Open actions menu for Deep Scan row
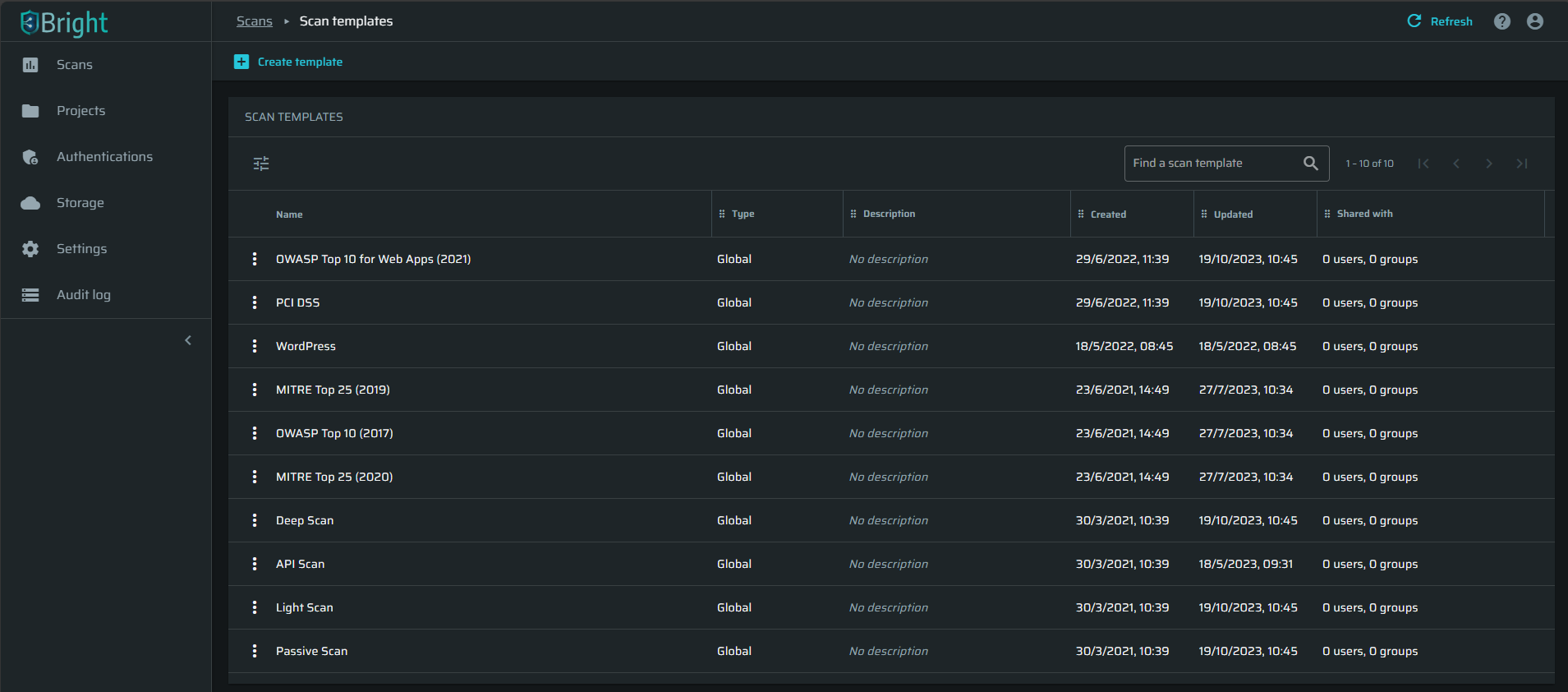 click(x=255, y=520)
